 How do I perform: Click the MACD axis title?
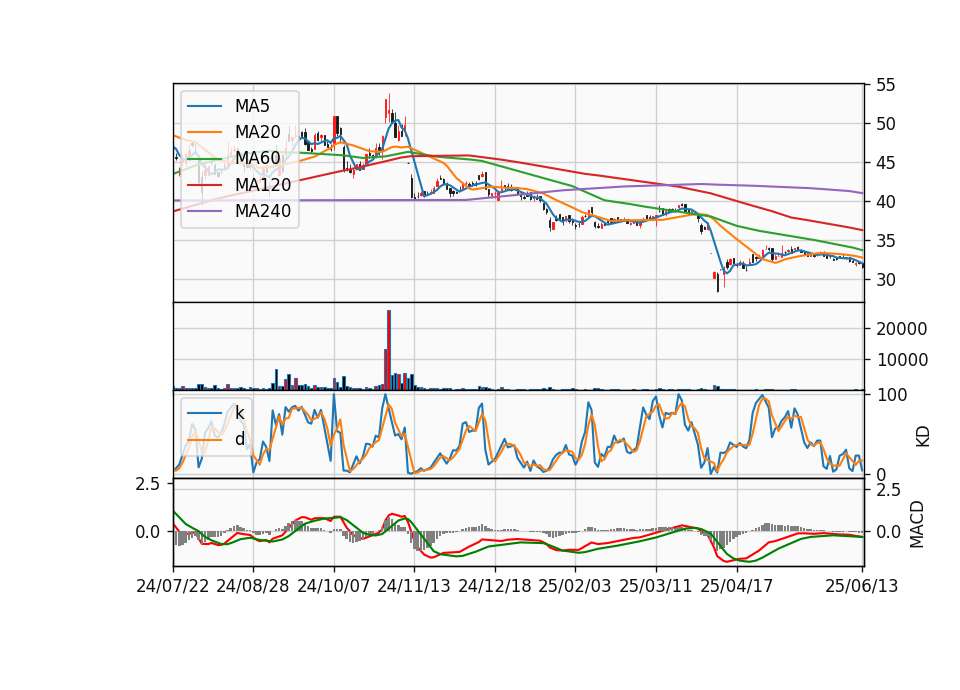pos(917,524)
